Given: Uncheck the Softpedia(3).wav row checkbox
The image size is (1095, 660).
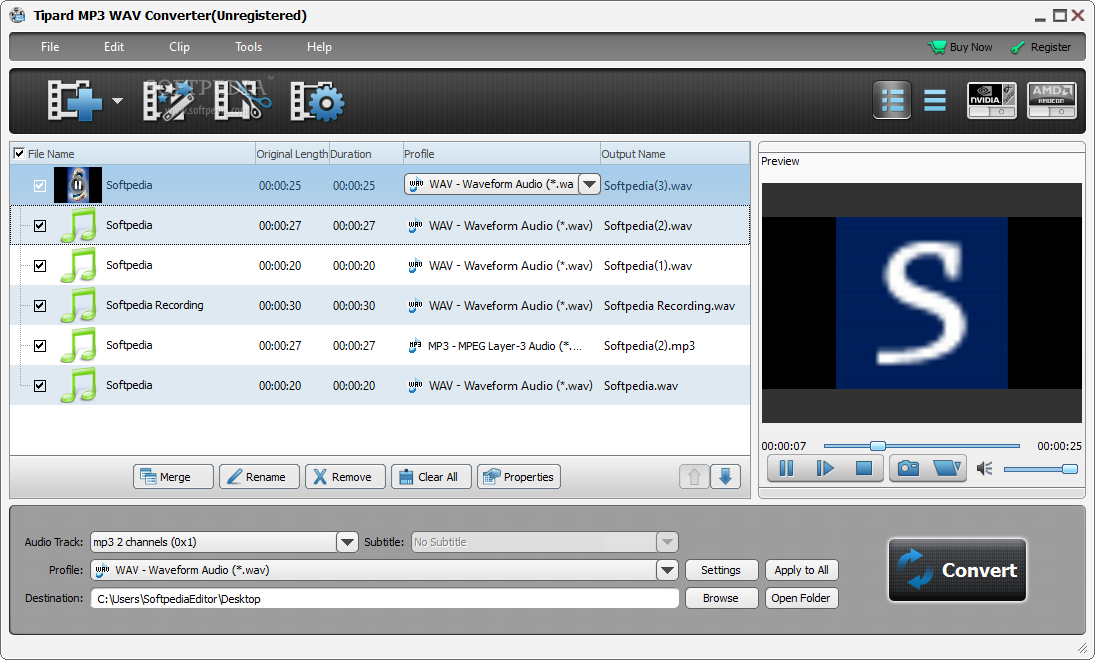Looking at the screenshot, I should (x=40, y=186).
